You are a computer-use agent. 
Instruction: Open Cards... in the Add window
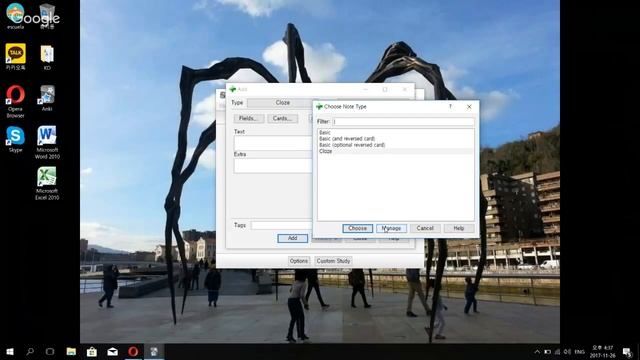[282, 118]
